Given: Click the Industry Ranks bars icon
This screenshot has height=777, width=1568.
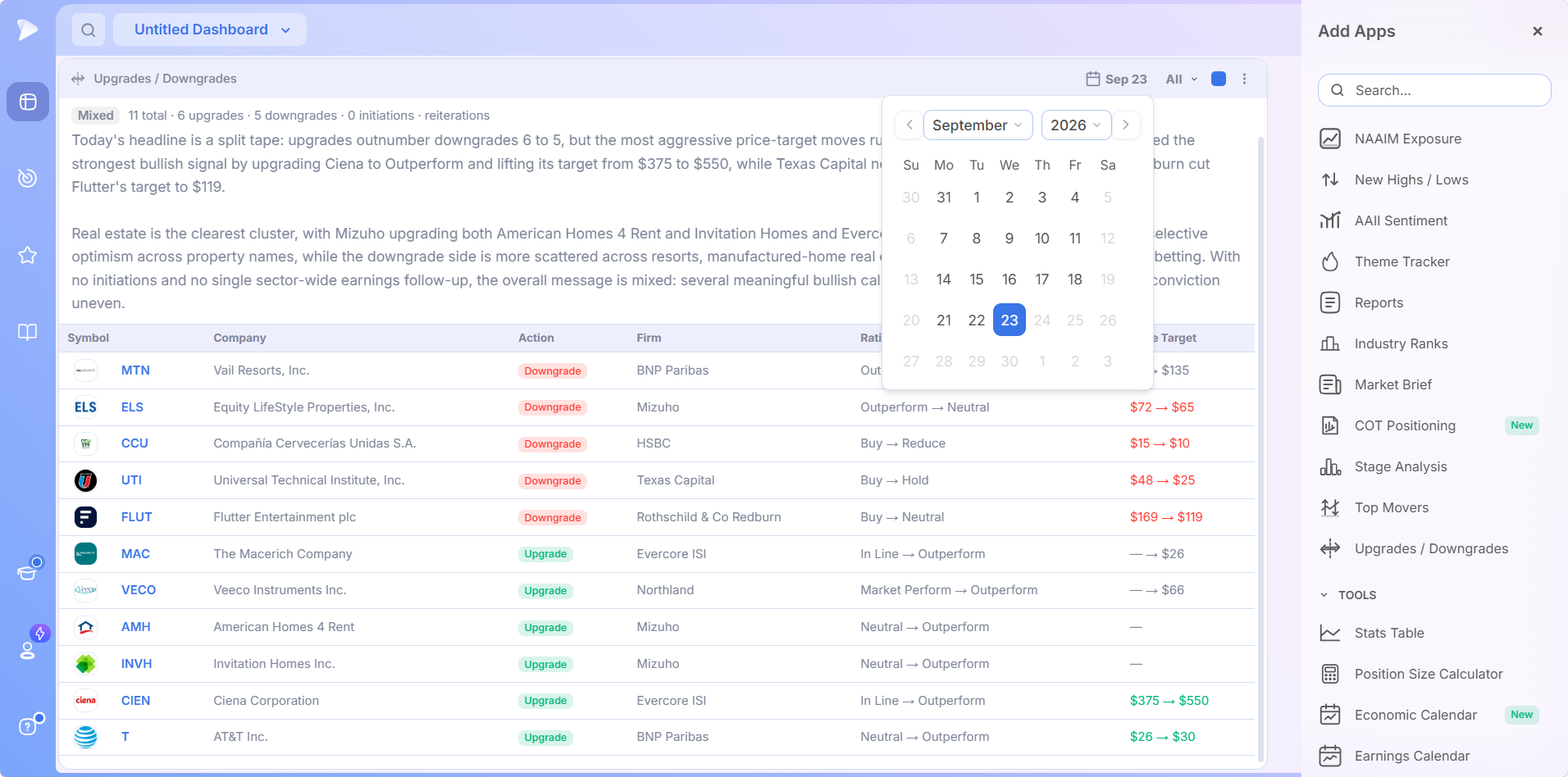Looking at the screenshot, I should pyautogui.click(x=1330, y=343).
